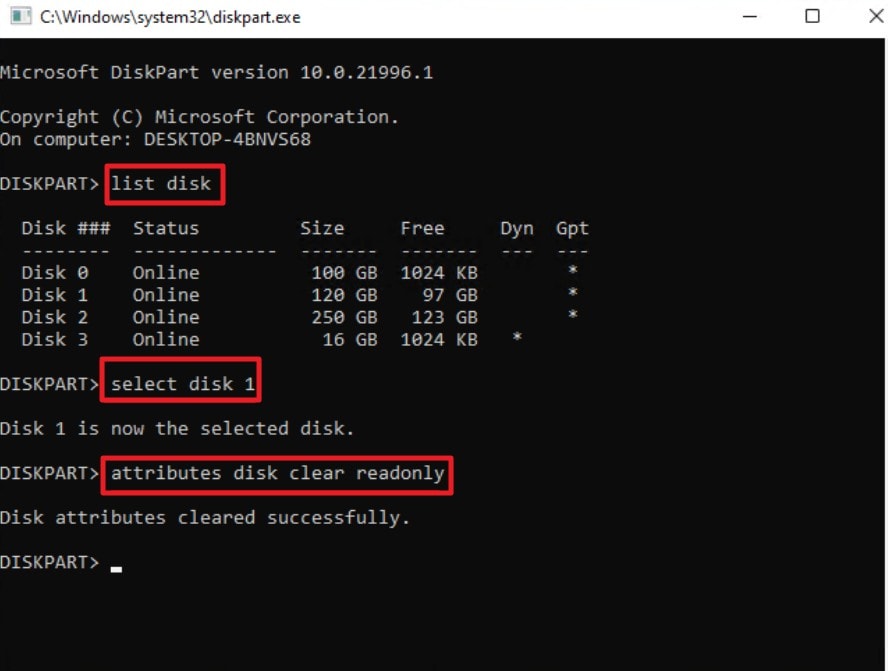Click the Disk 2 row showing 250 GB
The width and height of the screenshot is (888, 671).
[250, 317]
